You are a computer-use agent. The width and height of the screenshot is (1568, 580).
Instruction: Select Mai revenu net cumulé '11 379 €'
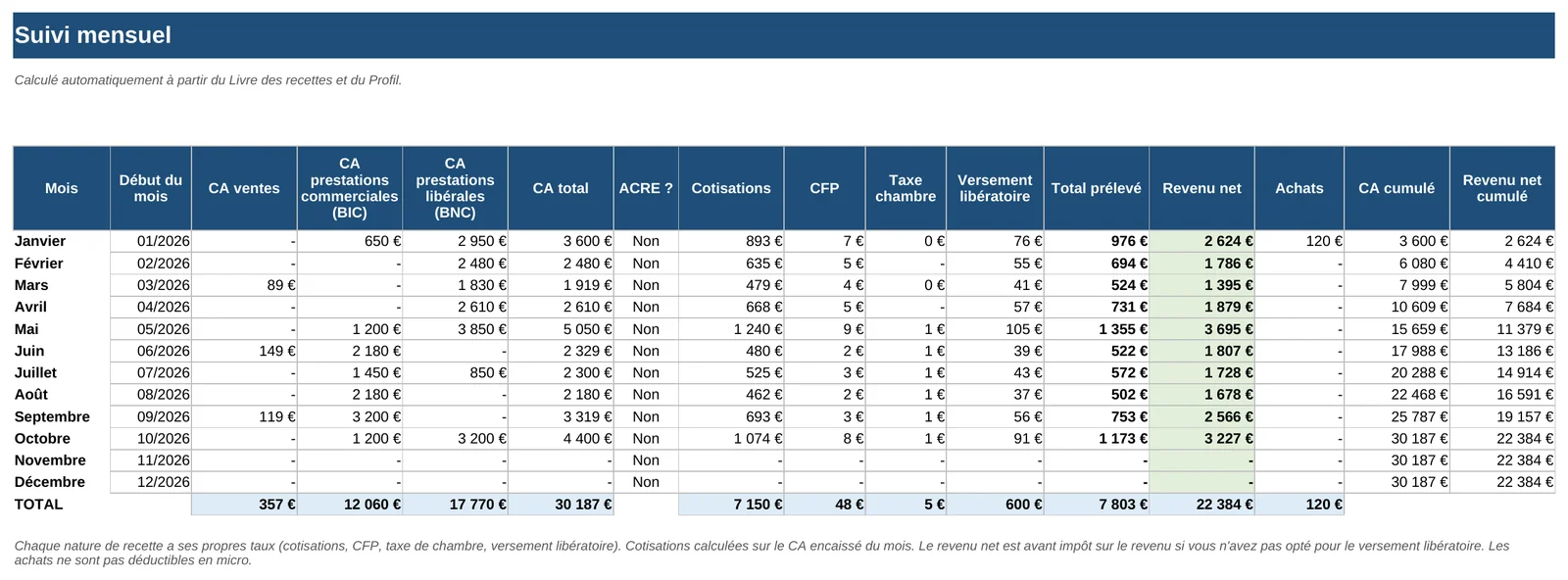tap(1502, 329)
